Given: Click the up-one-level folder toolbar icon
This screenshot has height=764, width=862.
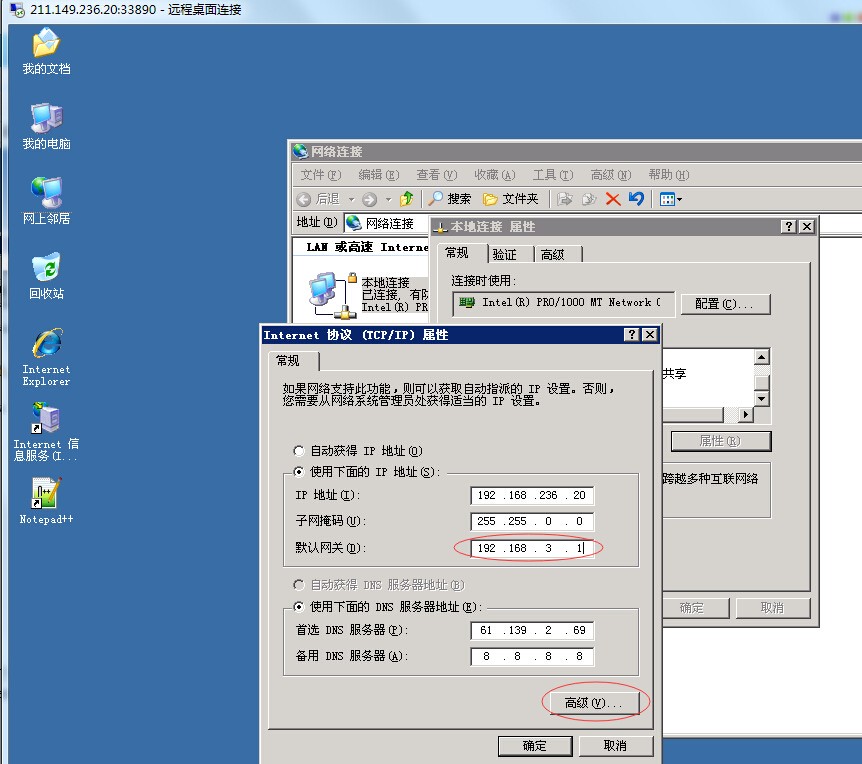Looking at the screenshot, I should tap(407, 199).
